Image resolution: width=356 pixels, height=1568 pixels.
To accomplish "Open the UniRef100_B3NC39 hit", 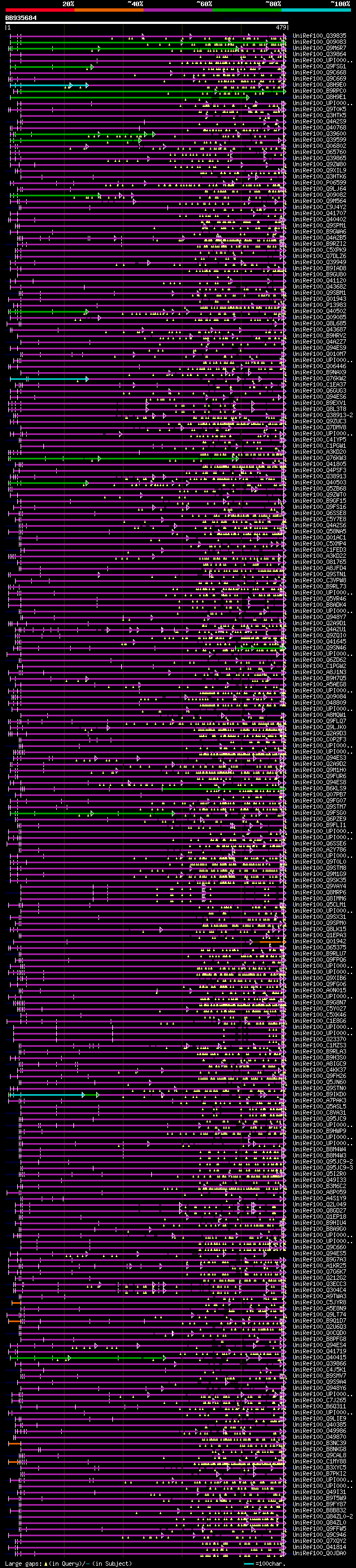I will [x=319, y=1443].
